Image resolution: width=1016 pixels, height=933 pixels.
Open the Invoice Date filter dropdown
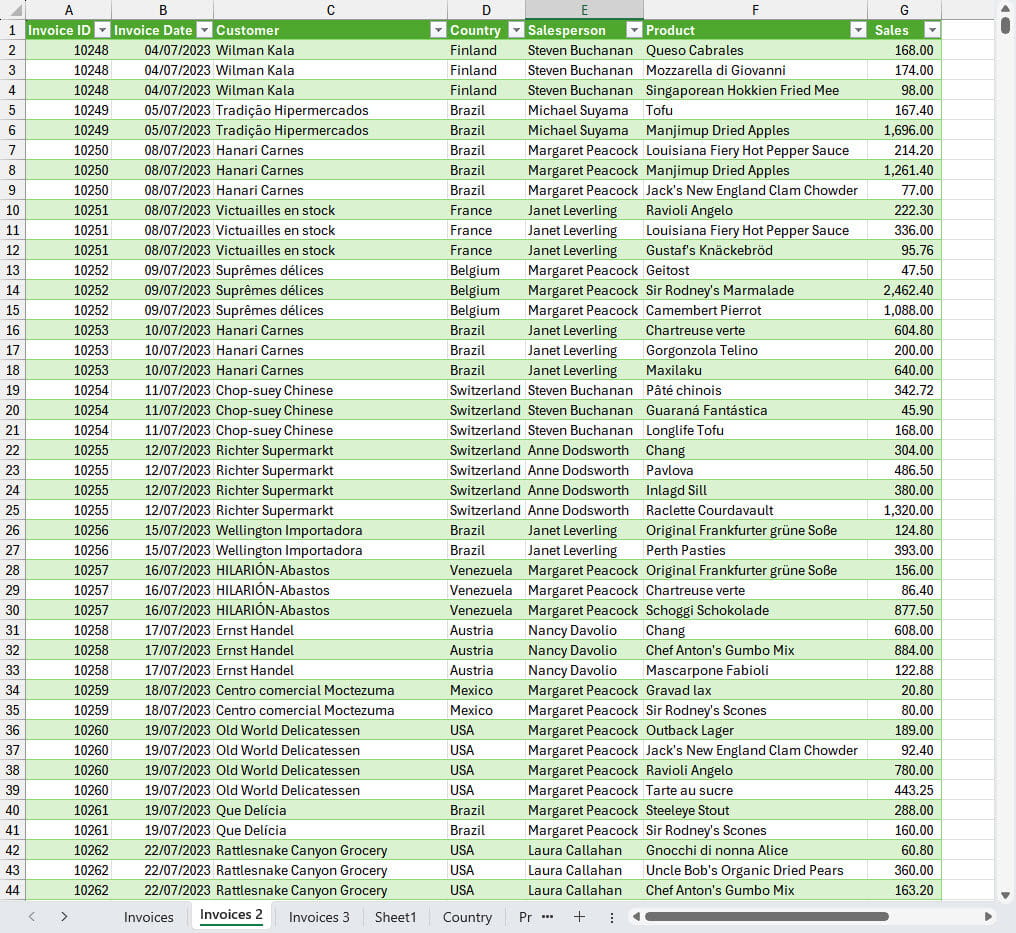(203, 30)
